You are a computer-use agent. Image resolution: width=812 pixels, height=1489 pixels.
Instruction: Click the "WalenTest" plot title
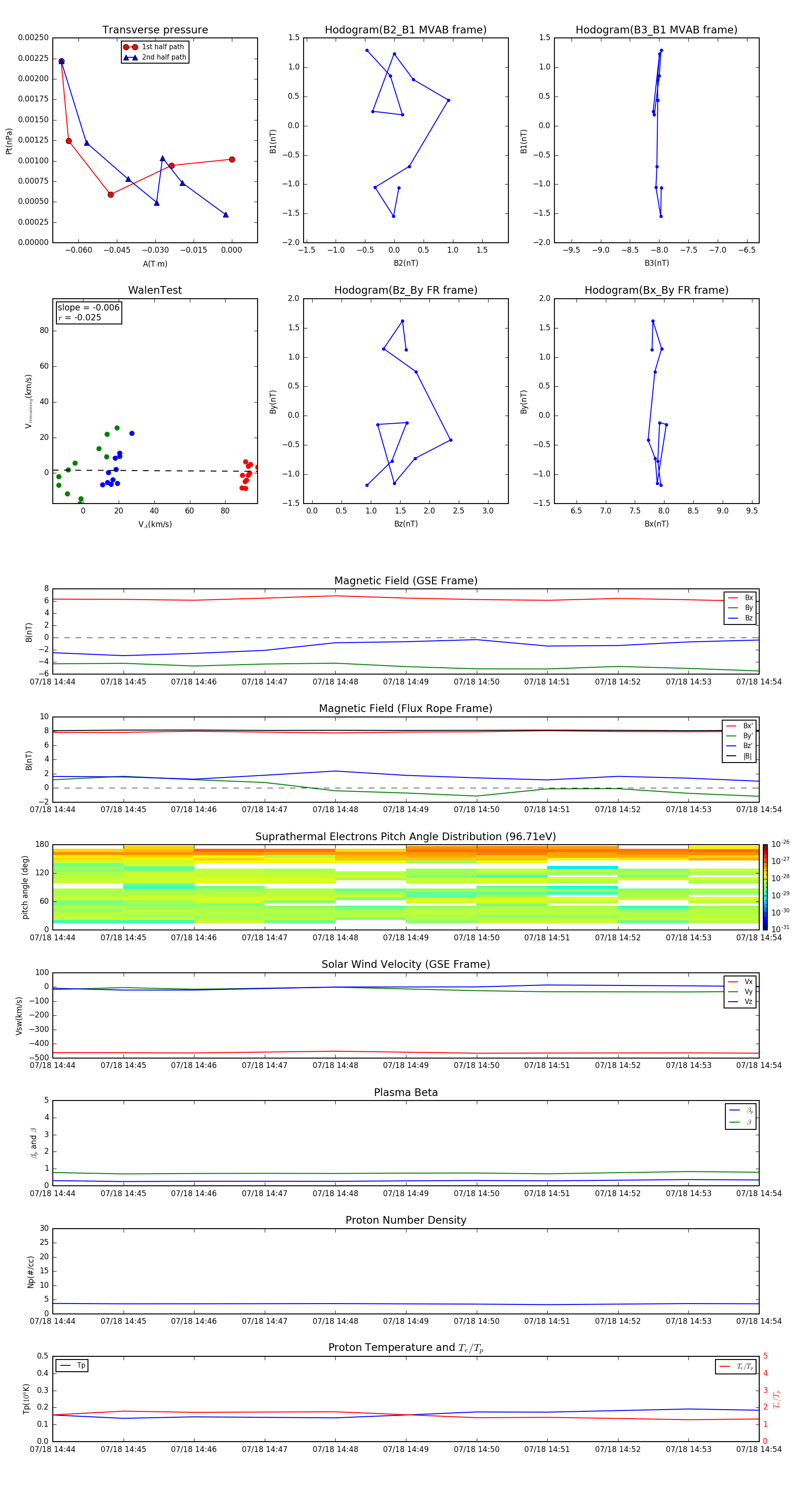click(155, 290)
